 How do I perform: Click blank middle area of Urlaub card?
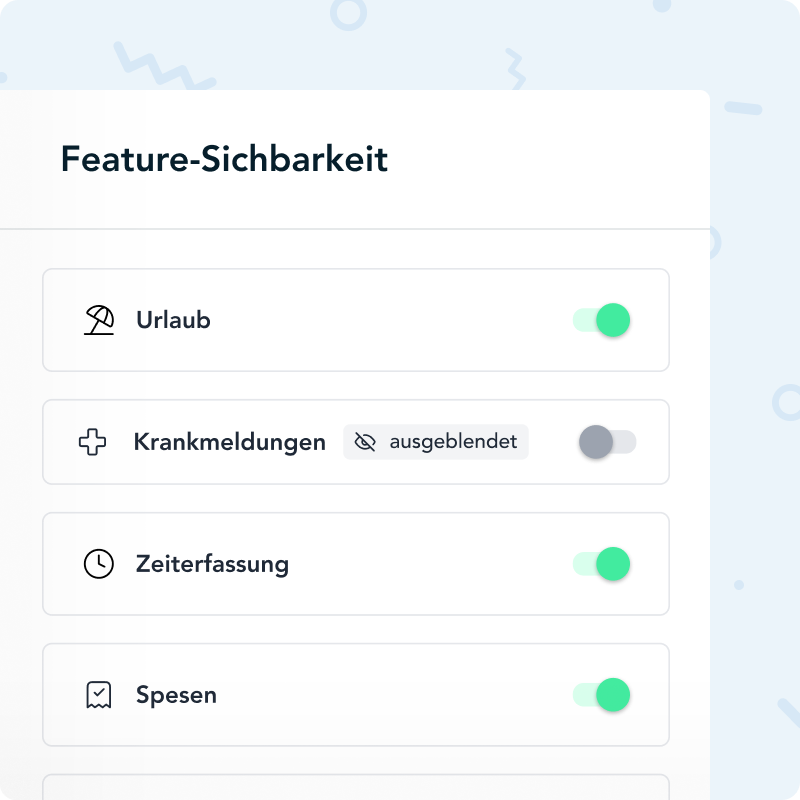[390, 321]
